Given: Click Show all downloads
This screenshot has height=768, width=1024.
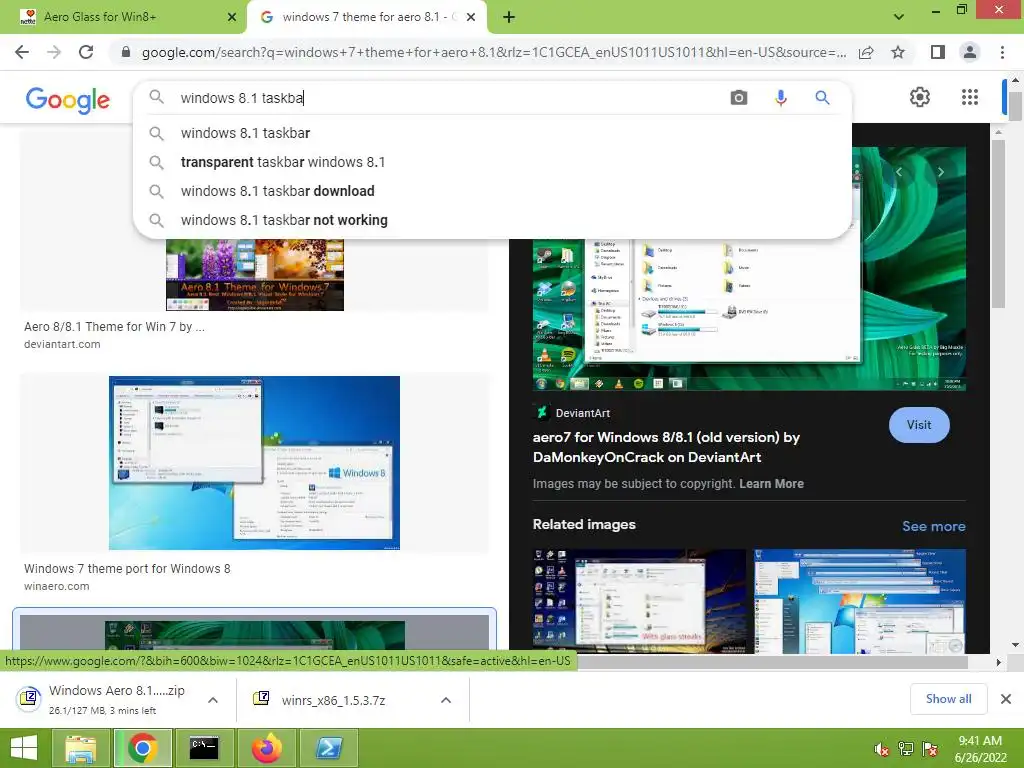Looking at the screenshot, I should [x=948, y=699].
